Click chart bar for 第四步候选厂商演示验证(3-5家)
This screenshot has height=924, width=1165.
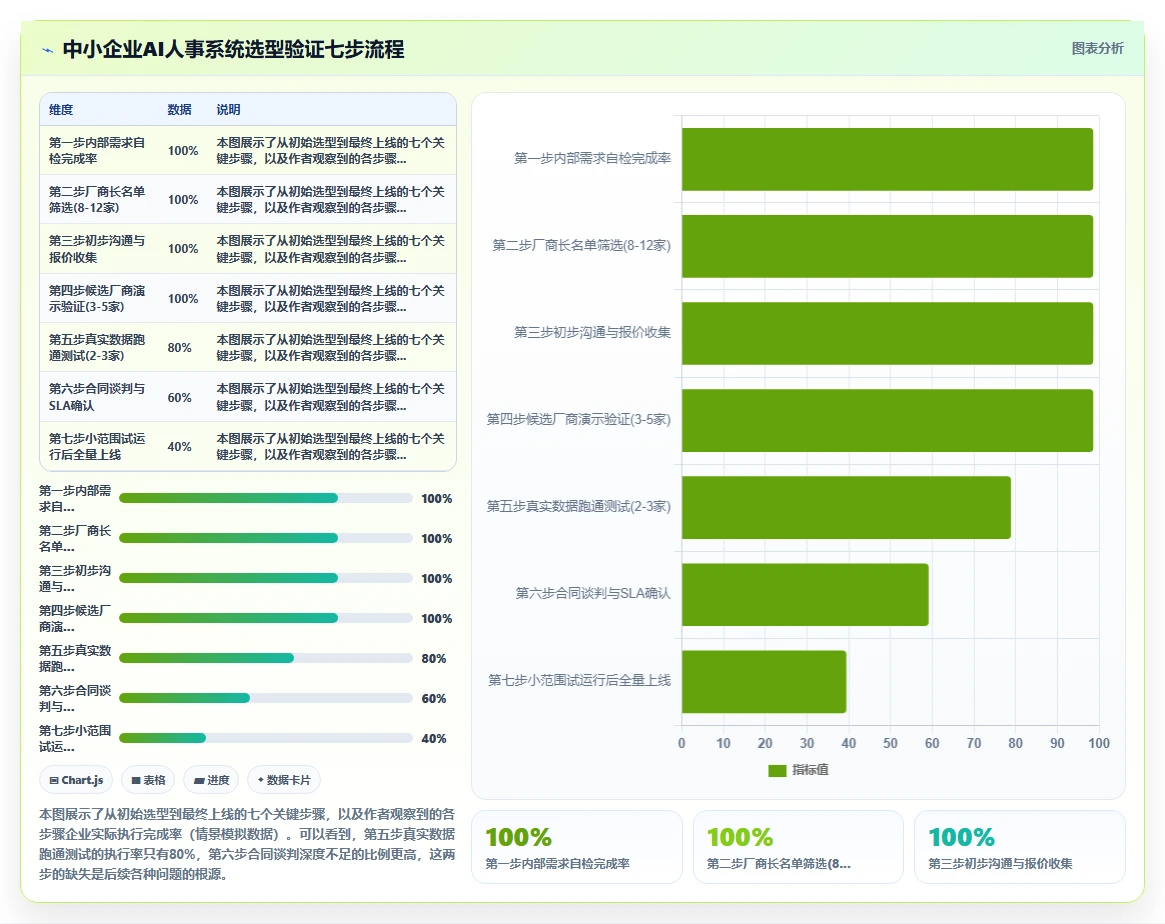[x=887, y=420]
